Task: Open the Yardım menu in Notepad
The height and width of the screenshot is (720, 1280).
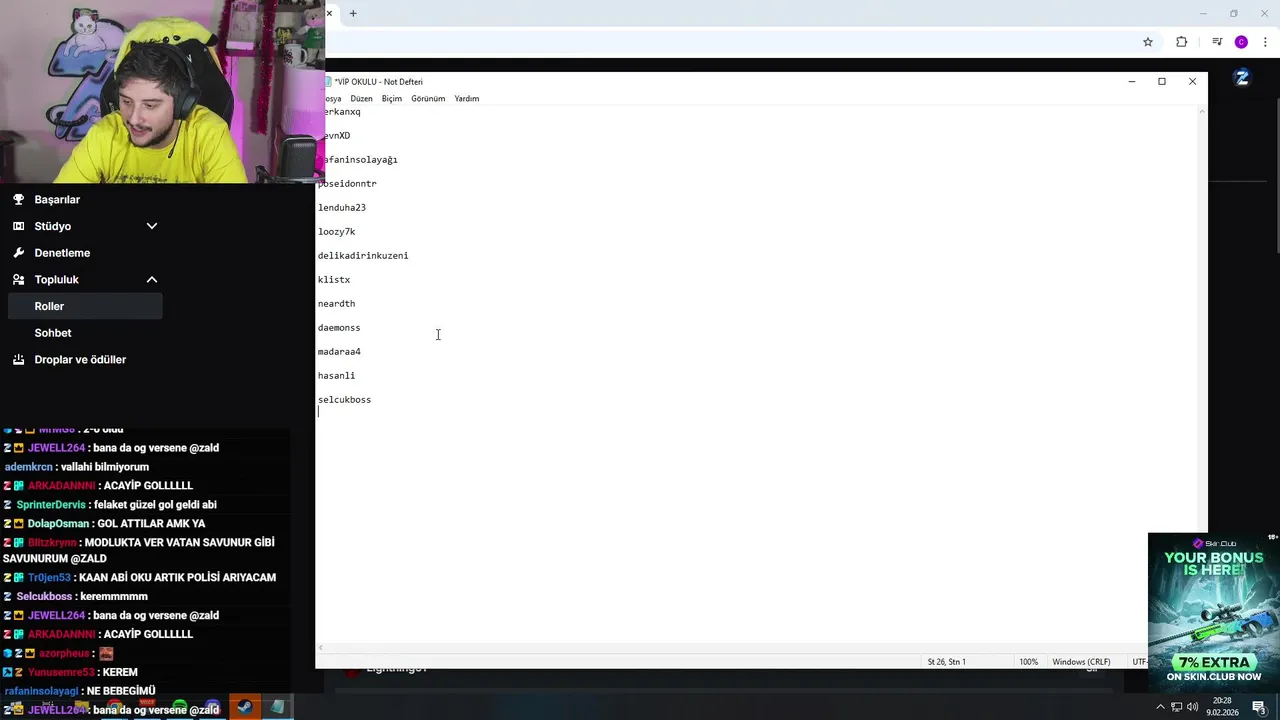Action: 467,99
